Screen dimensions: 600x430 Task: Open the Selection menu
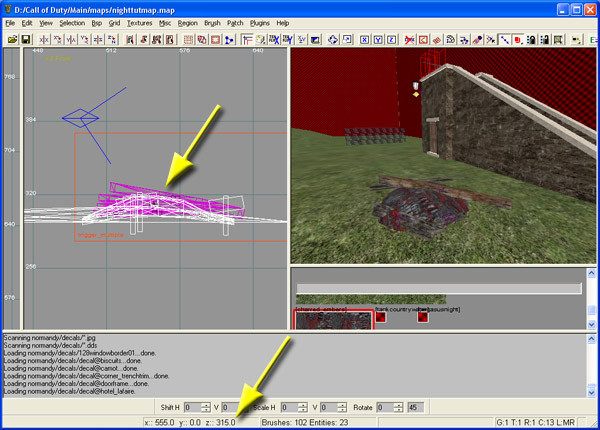point(72,23)
